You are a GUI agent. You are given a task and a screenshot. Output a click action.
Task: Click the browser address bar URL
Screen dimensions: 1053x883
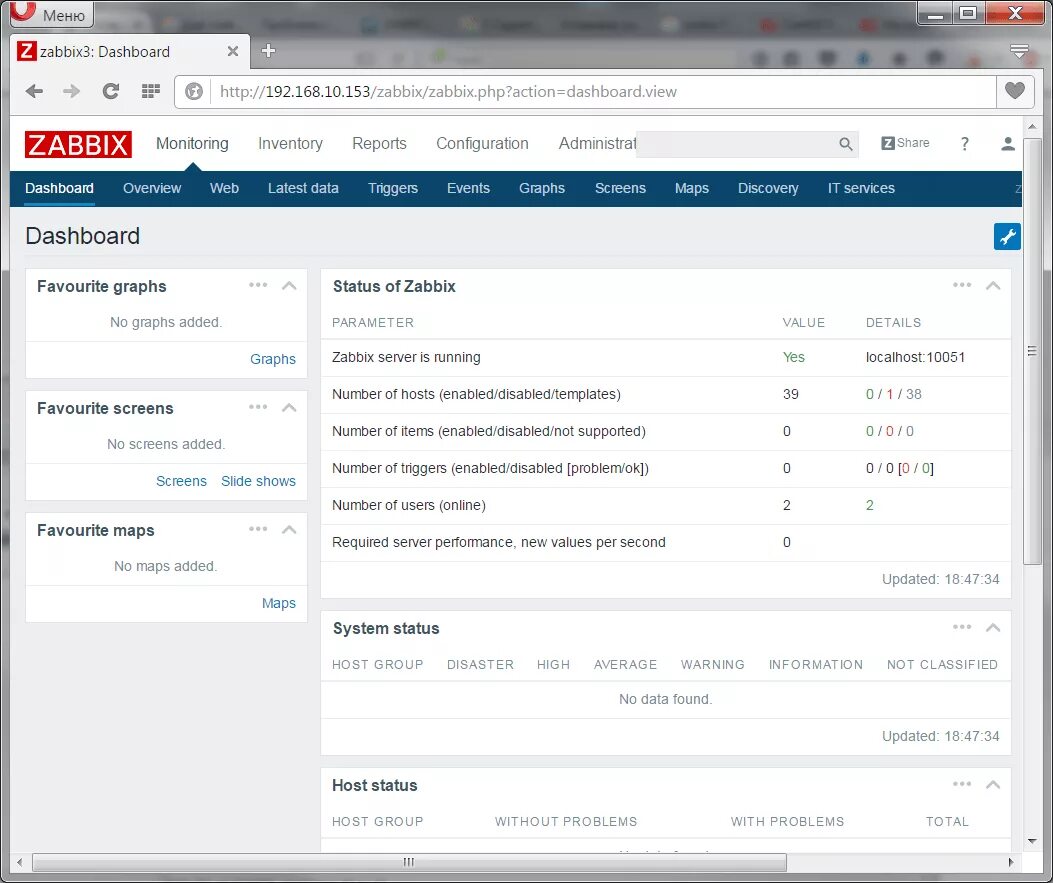point(448,91)
